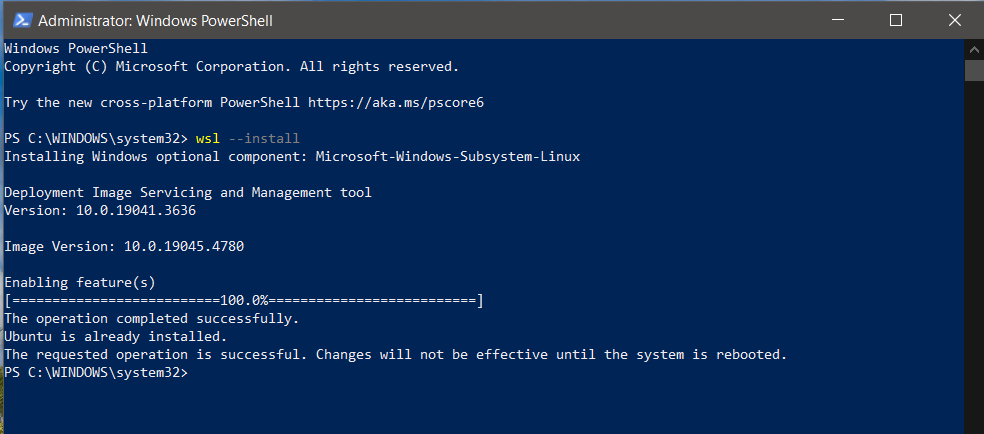Click the Image Version 10.0.19045.4780 line
984x434 pixels.
(124, 246)
